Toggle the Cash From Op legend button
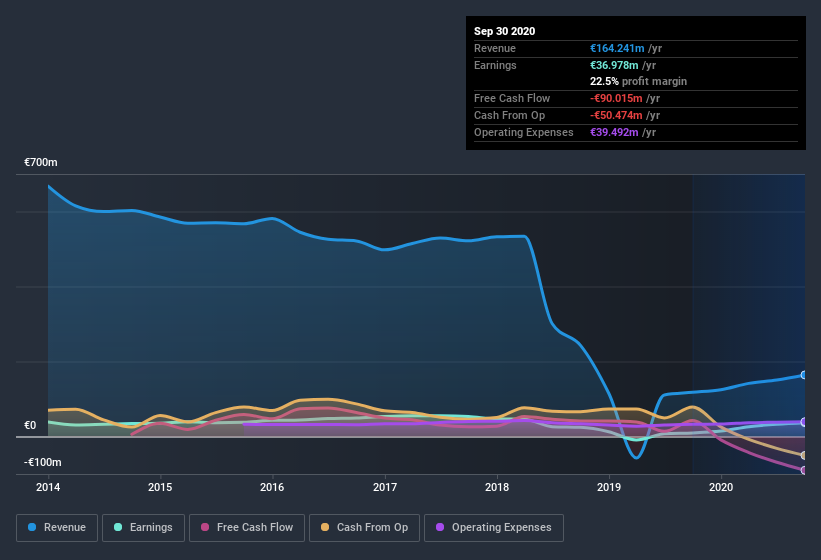Image resolution: width=821 pixels, height=560 pixels. pos(364,528)
